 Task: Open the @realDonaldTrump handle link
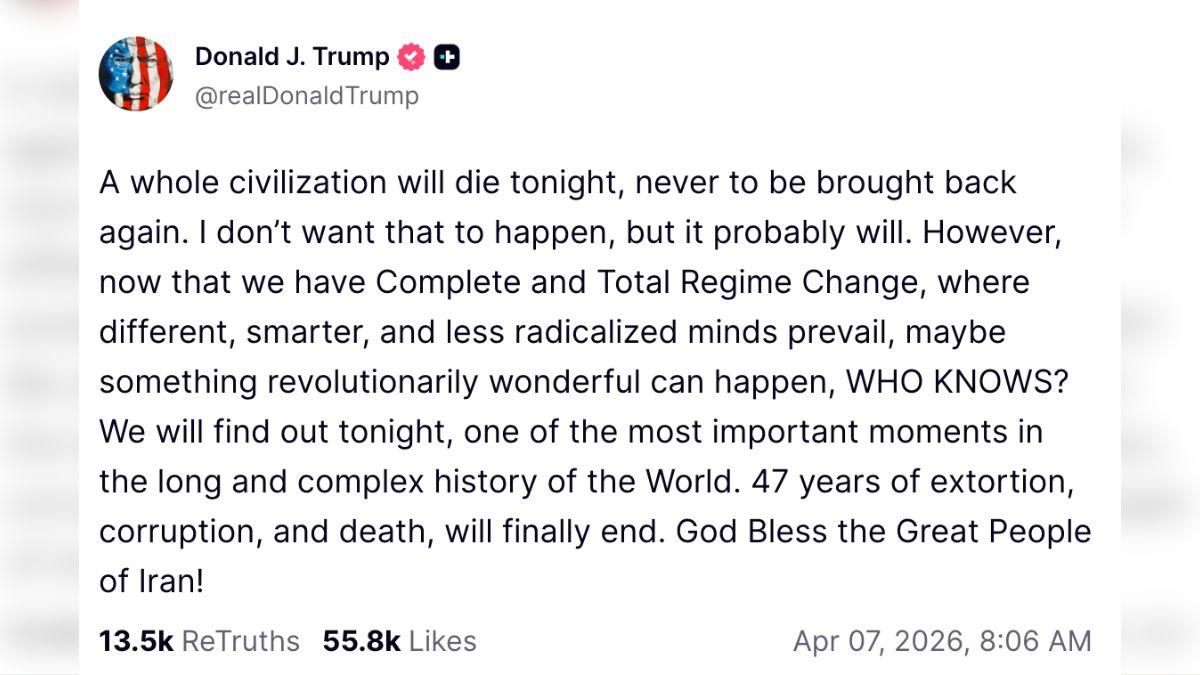tap(306, 96)
